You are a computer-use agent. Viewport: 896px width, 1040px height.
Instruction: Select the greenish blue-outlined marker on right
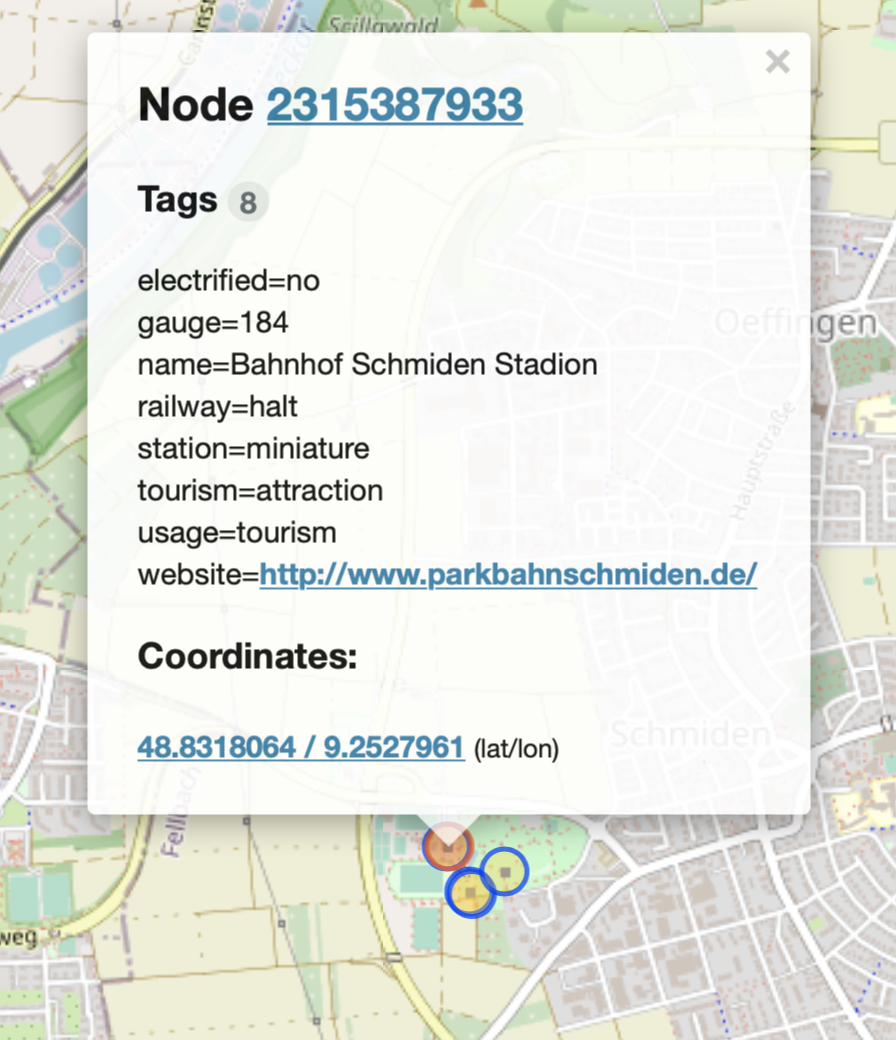[506, 872]
